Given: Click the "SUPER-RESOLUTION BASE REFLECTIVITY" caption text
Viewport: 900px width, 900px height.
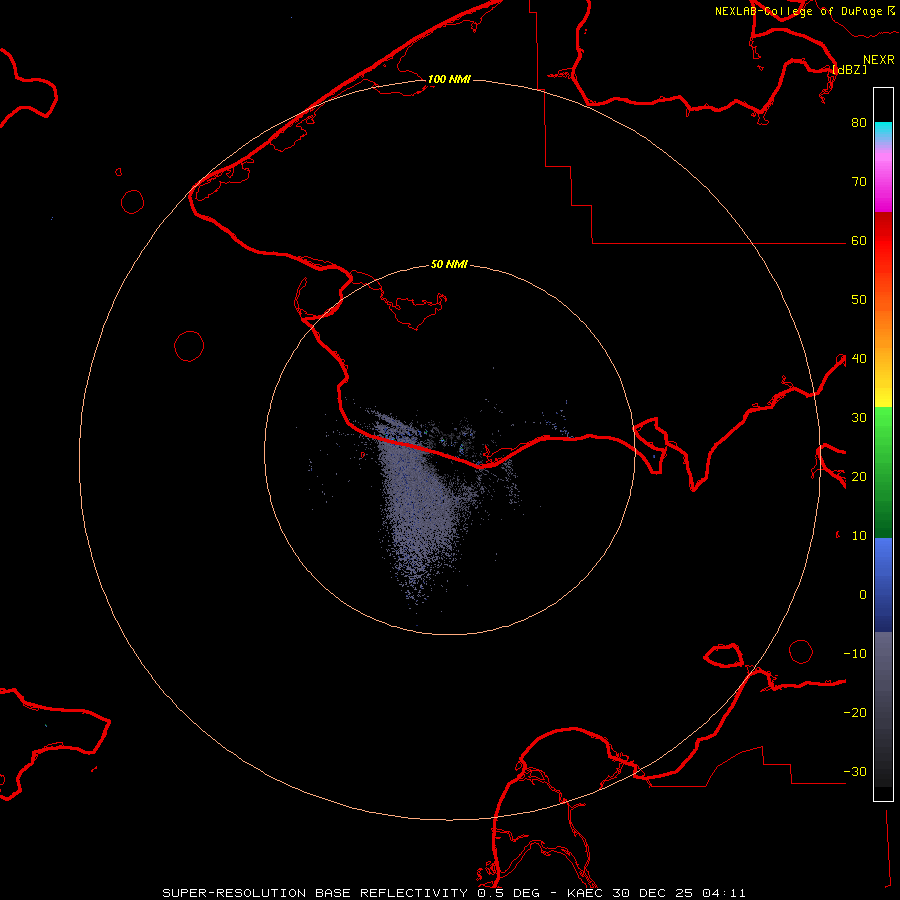Looking at the screenshot, I should coord(315,893).
